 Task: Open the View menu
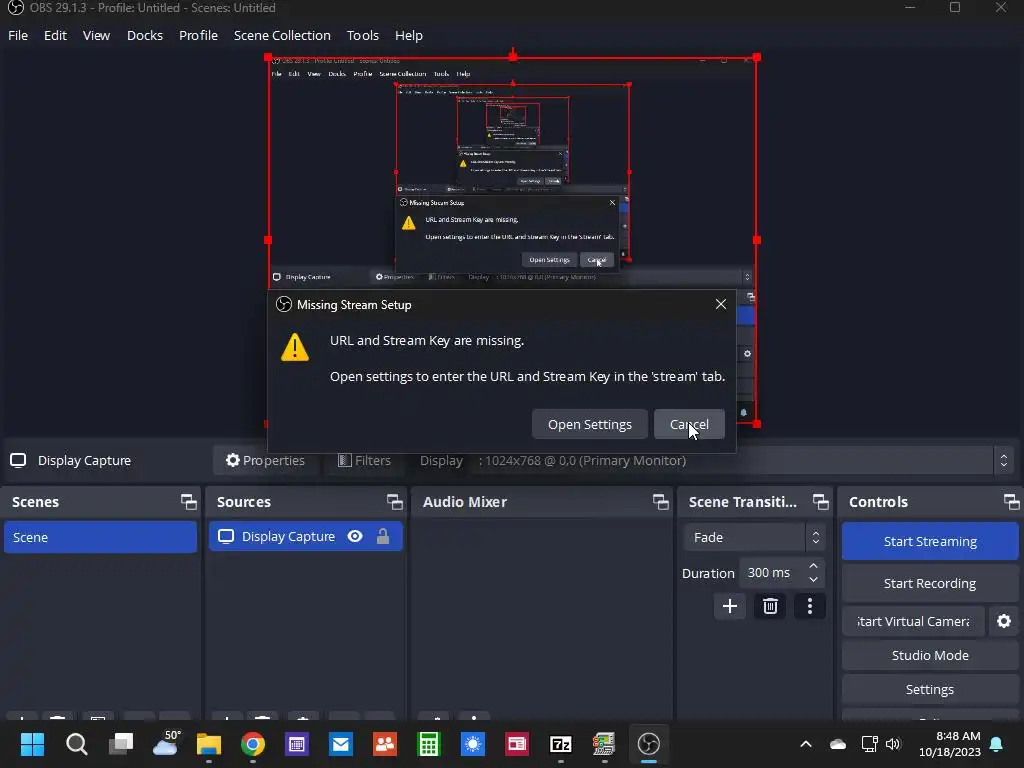coord(96,35)
